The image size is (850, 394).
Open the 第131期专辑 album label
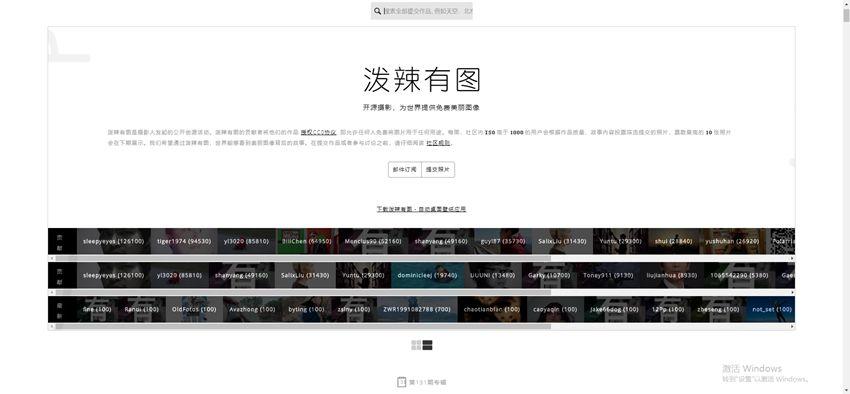click(x=428, y=383)
